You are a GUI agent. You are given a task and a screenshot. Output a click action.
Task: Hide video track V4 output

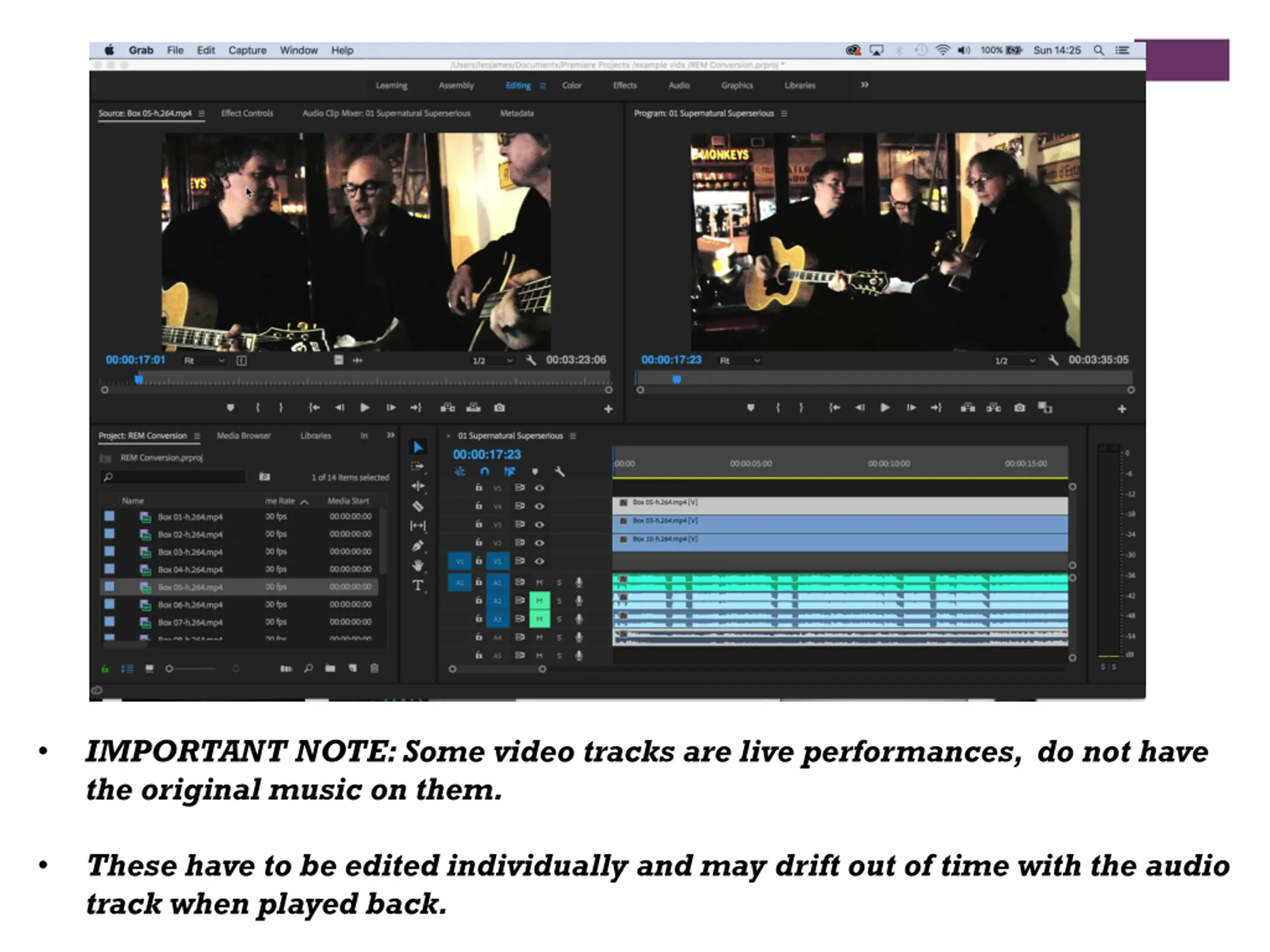click(539, 506)
